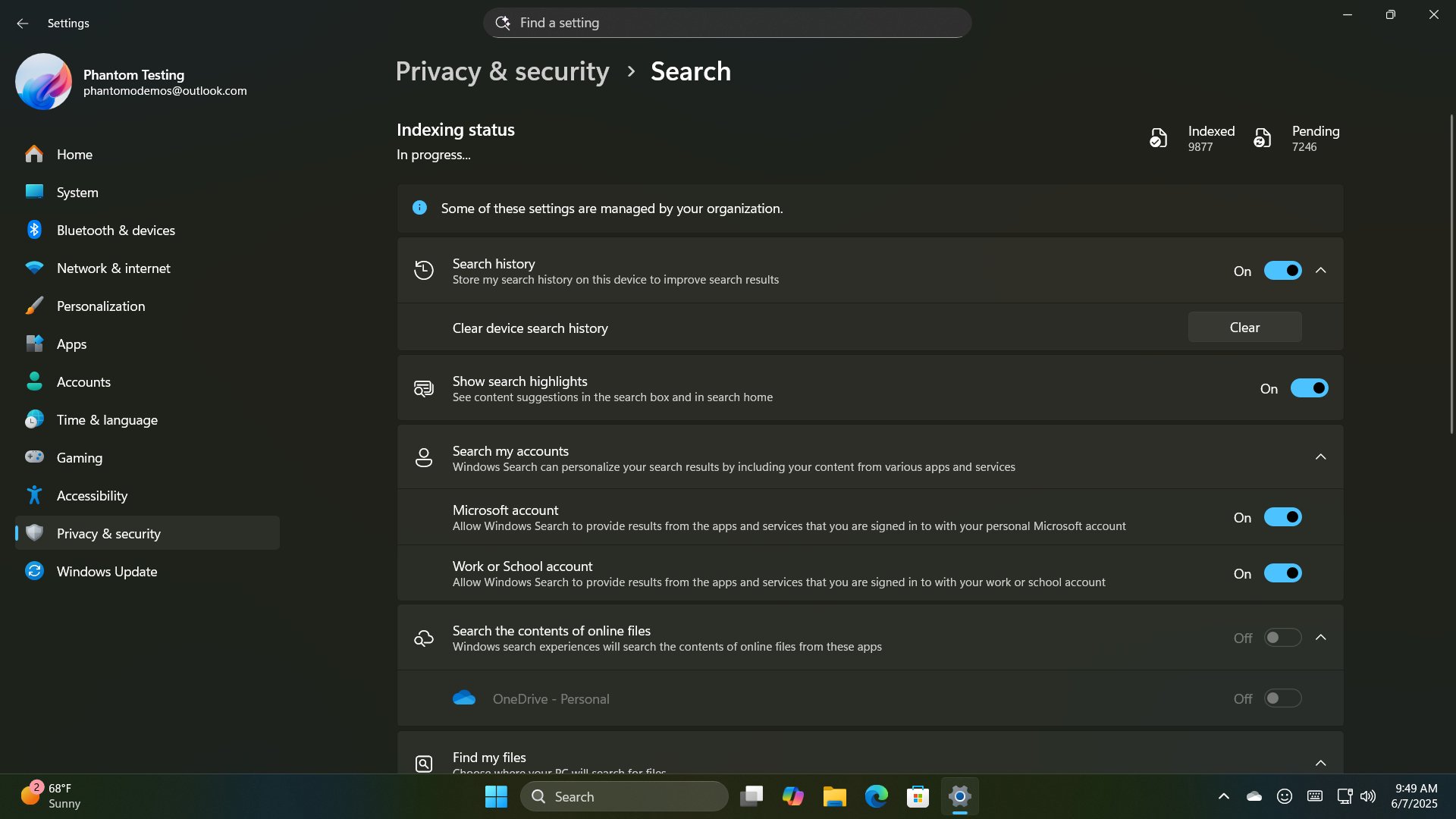Click the Gaming controller icon
The width and height of the screenshot is (1456, 819).
[34, 457]
